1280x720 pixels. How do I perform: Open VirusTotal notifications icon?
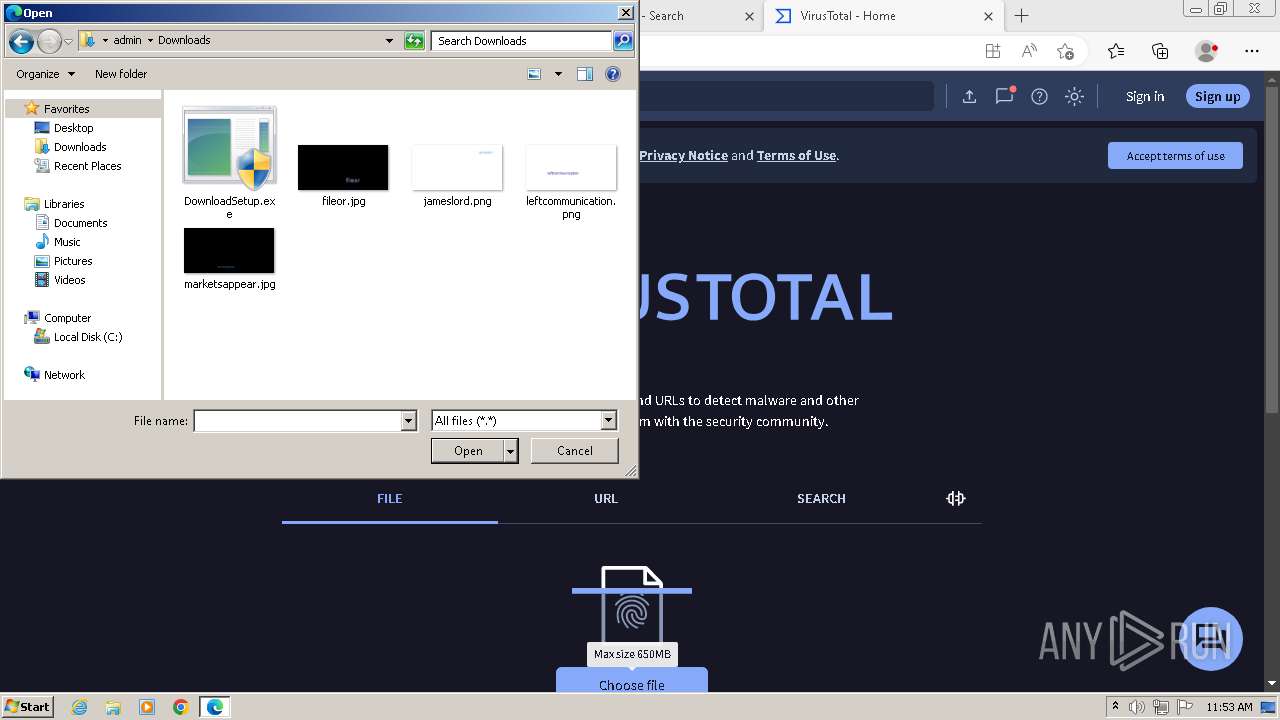(x=1005, y=96)
